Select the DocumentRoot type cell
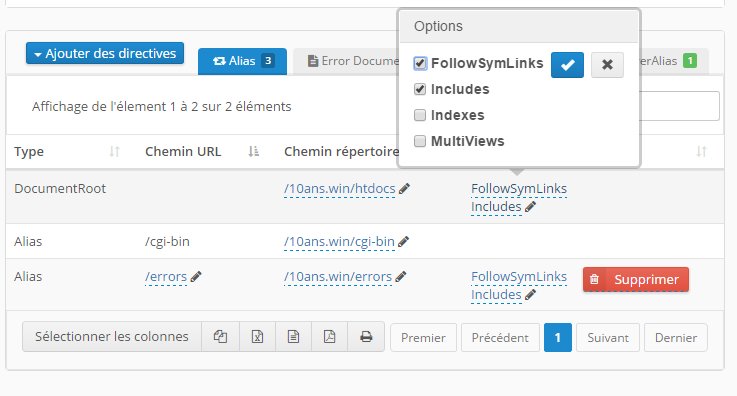 coord(60,189)
